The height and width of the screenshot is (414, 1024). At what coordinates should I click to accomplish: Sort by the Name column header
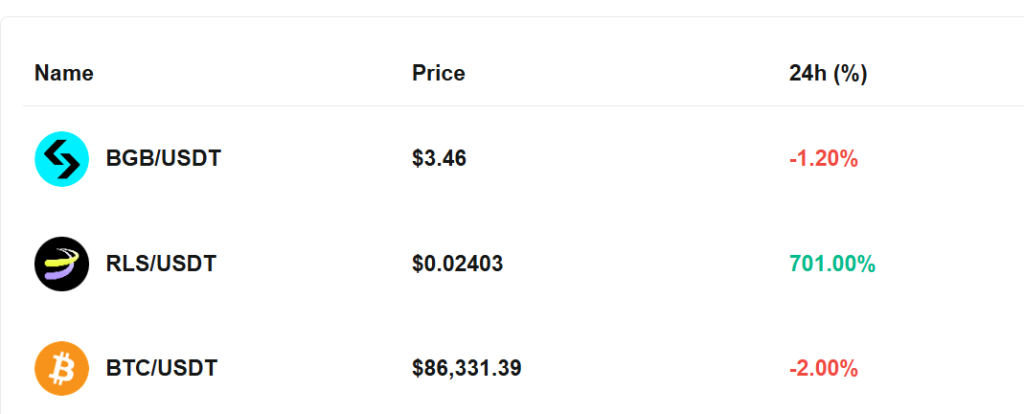[x=64, y=73]
